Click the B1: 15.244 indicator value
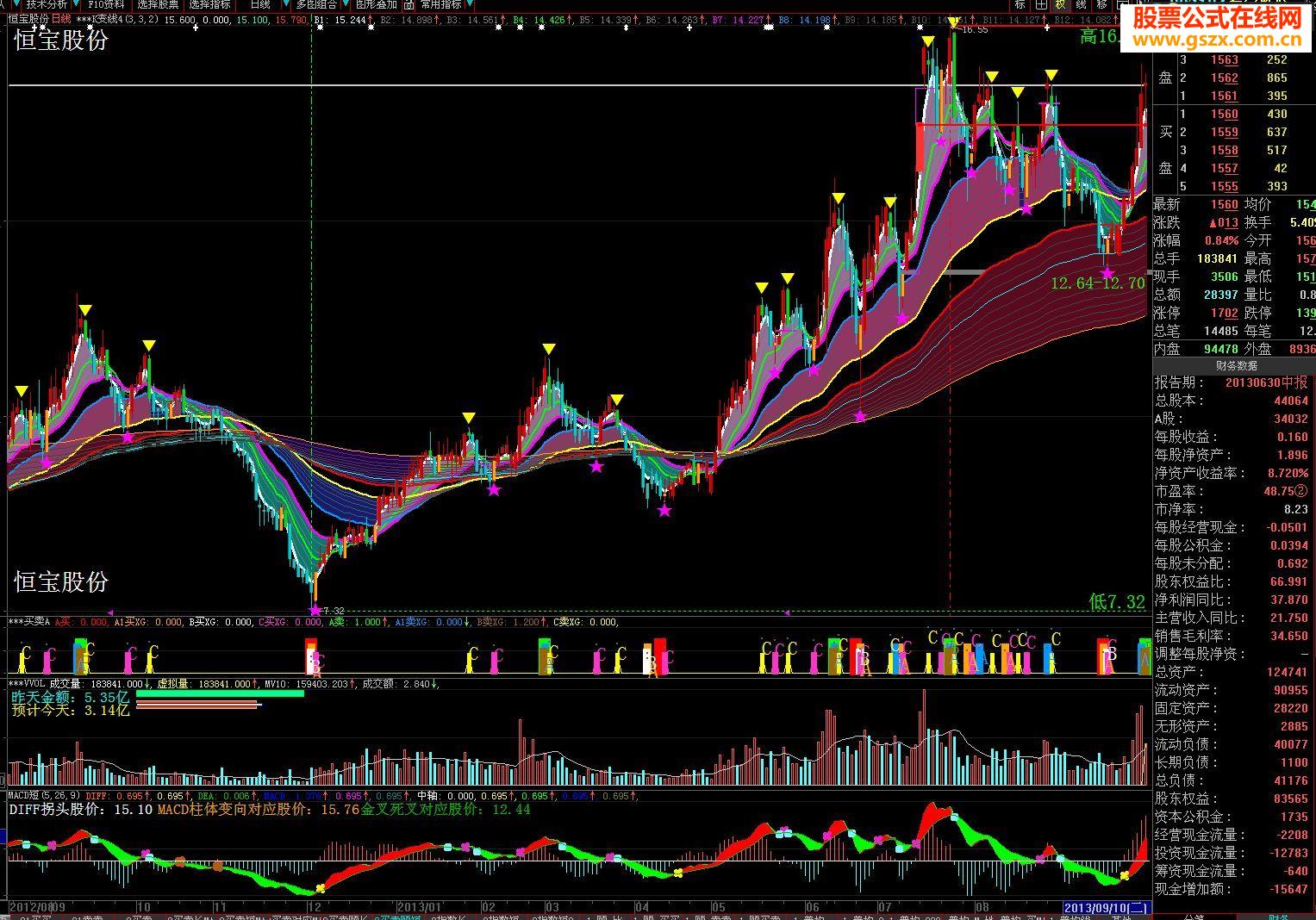The width and height of the screenshot is (1316, 920). (340, 19)
